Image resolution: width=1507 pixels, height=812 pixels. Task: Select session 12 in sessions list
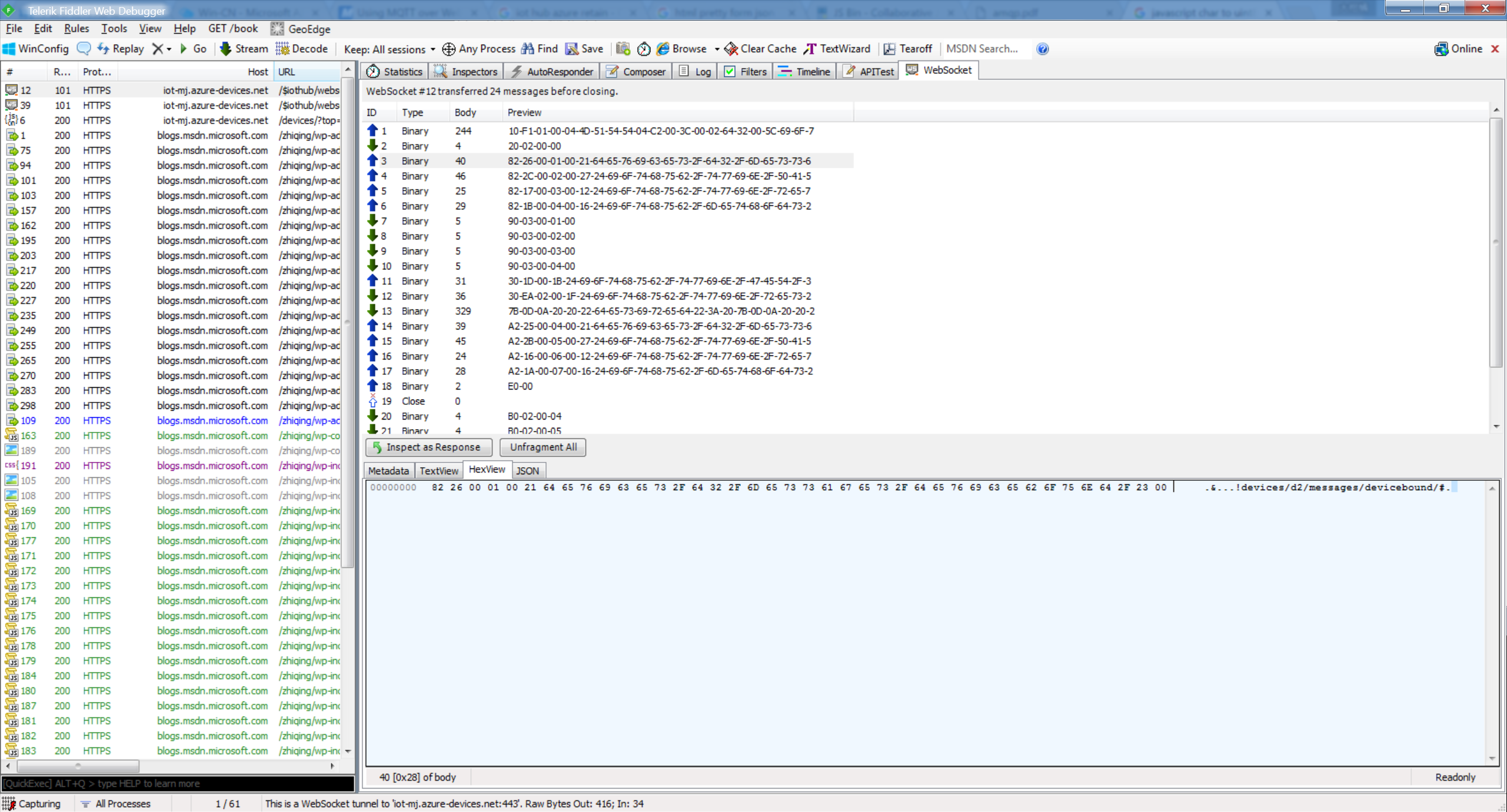(172, 90)
